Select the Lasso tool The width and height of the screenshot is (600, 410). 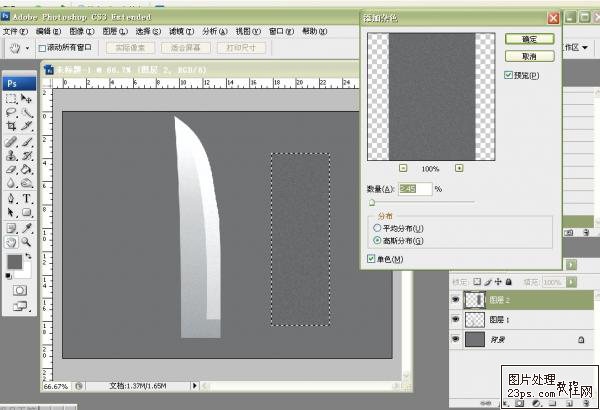coord(11,113)
